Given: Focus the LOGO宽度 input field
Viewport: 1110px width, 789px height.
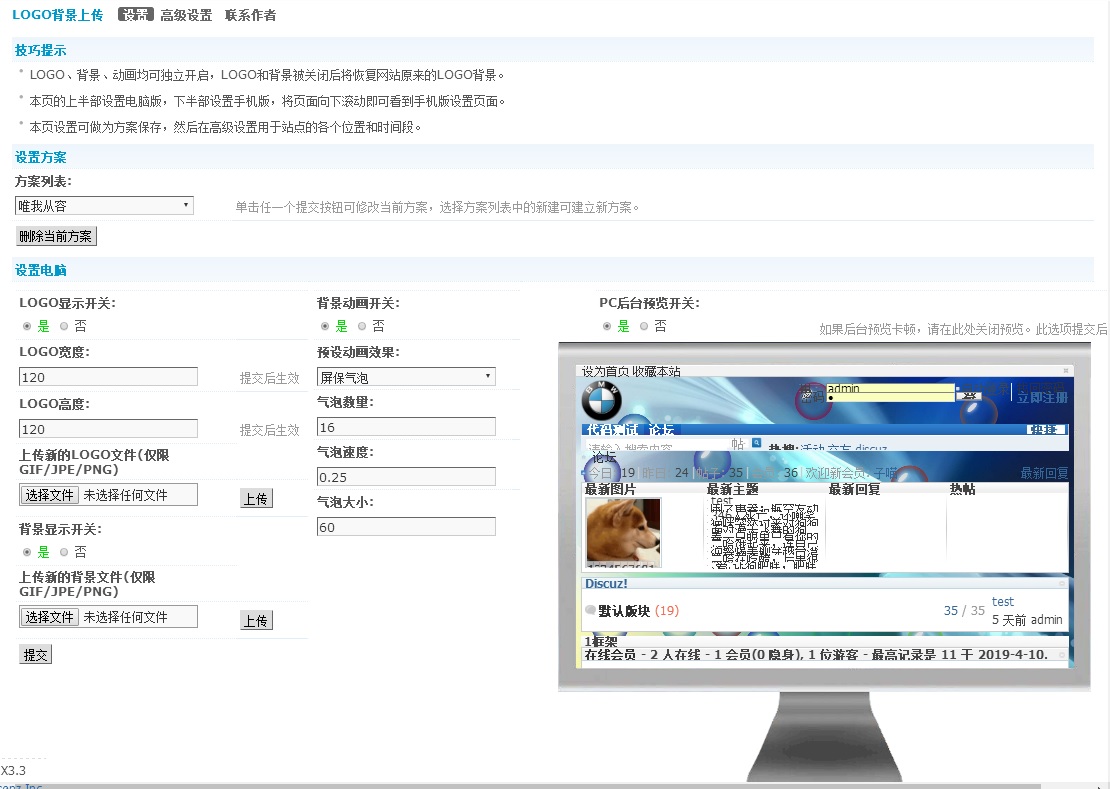Looking at the screenshot, I should click(x=108, y=376).
